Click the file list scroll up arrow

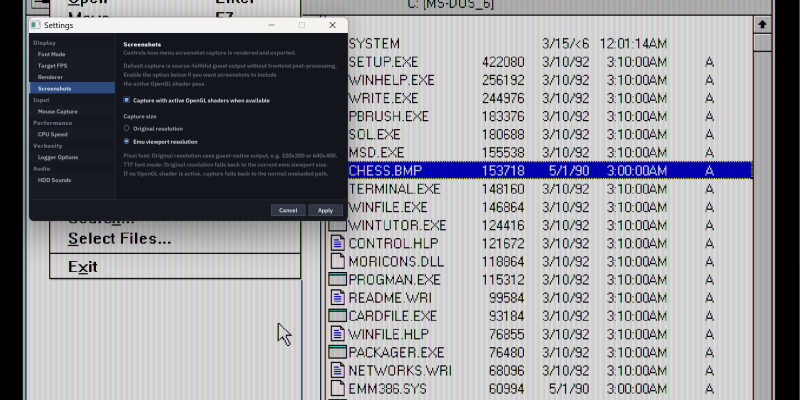[x=763, y=24]
